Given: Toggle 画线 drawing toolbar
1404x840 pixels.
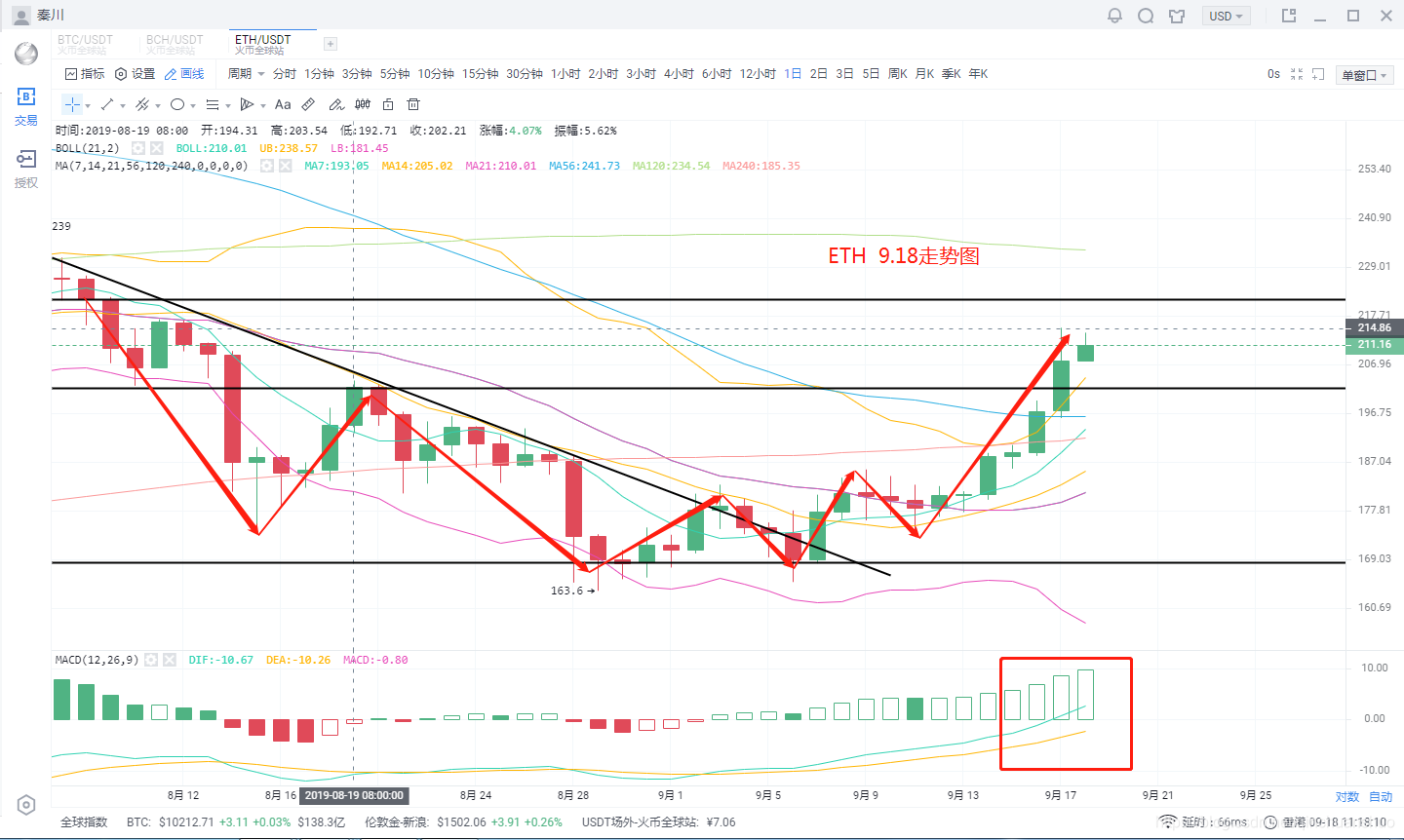Looking at the screenshot, I should click(x=184, y=74).
